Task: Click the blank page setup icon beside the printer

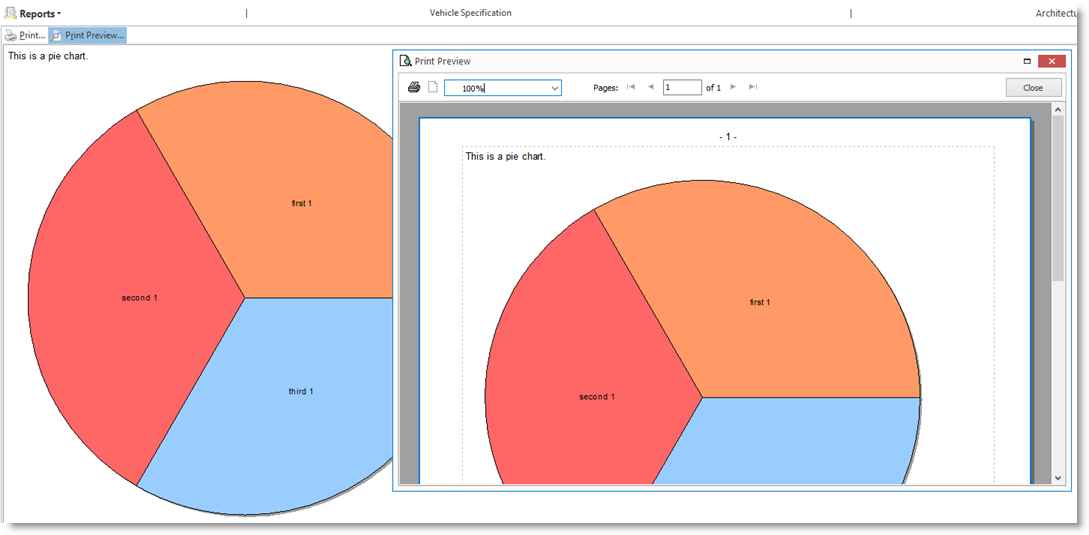Action: (x=433, y=88)
